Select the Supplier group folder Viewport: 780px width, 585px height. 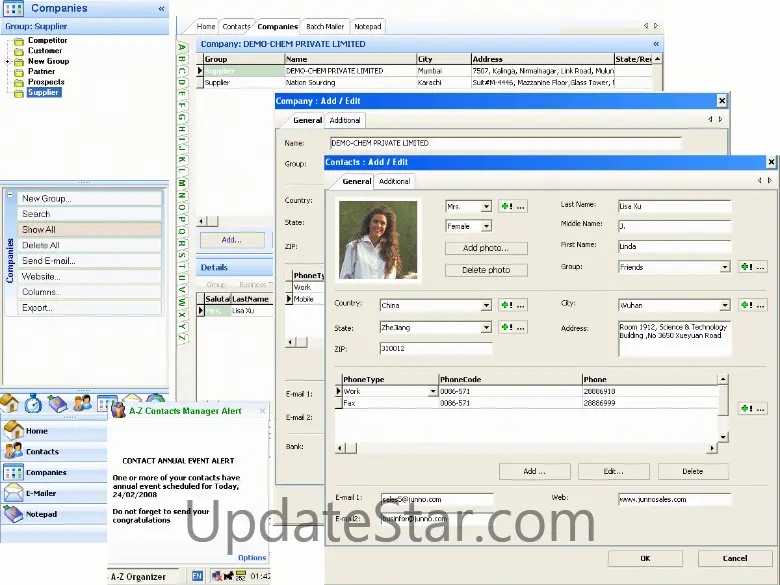44,93
